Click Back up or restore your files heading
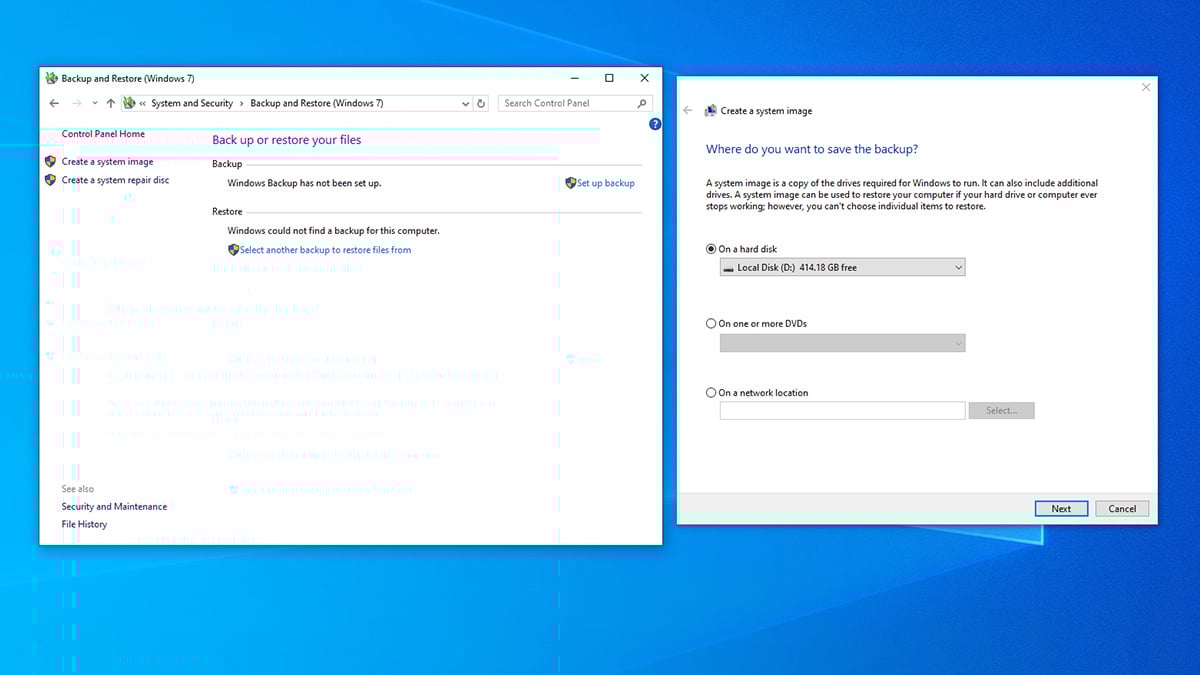The width and height of the screenshot is (1200, 675). 287,140
